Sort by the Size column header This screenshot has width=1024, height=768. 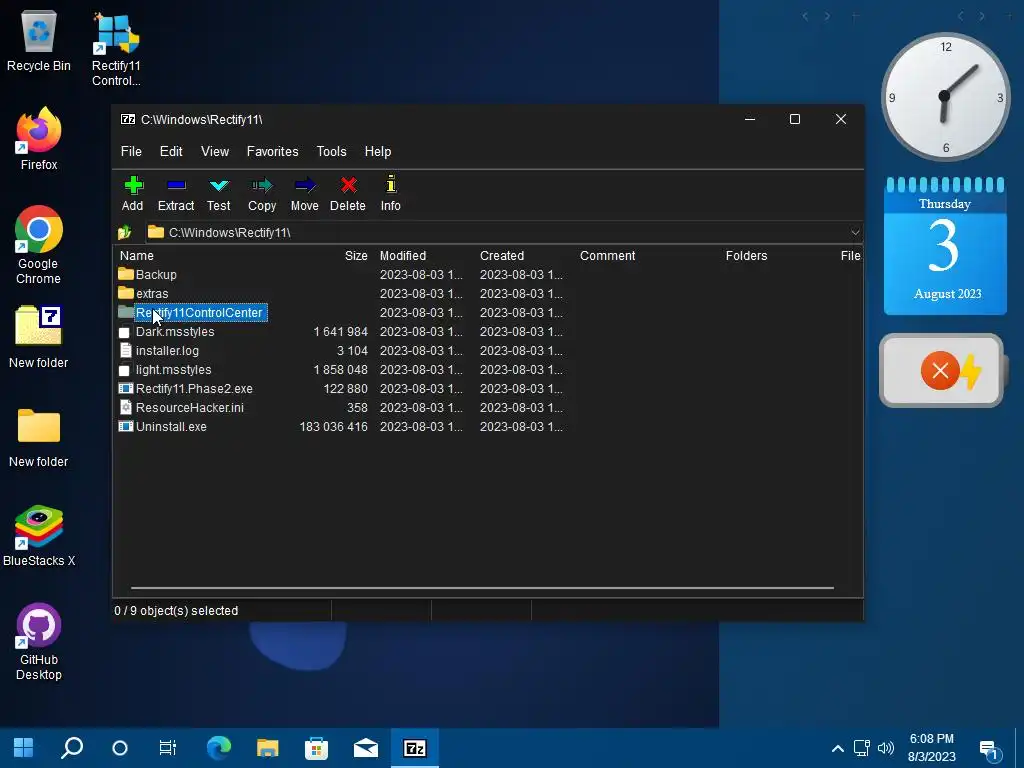click(356, 256)
